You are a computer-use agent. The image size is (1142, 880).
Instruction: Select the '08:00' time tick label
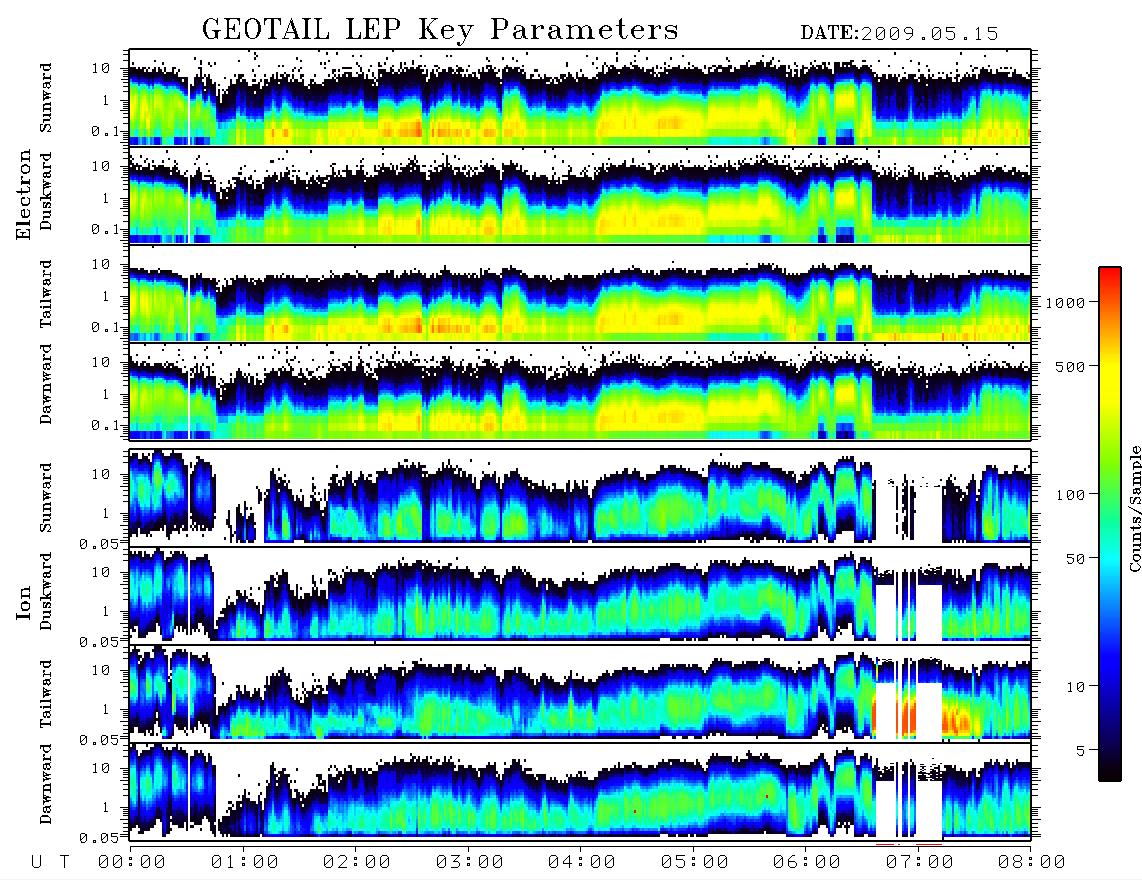1032,863
